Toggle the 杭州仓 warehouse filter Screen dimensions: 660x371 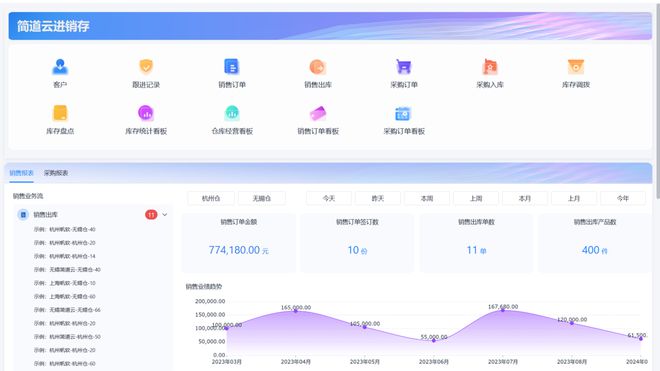[211, 198]
